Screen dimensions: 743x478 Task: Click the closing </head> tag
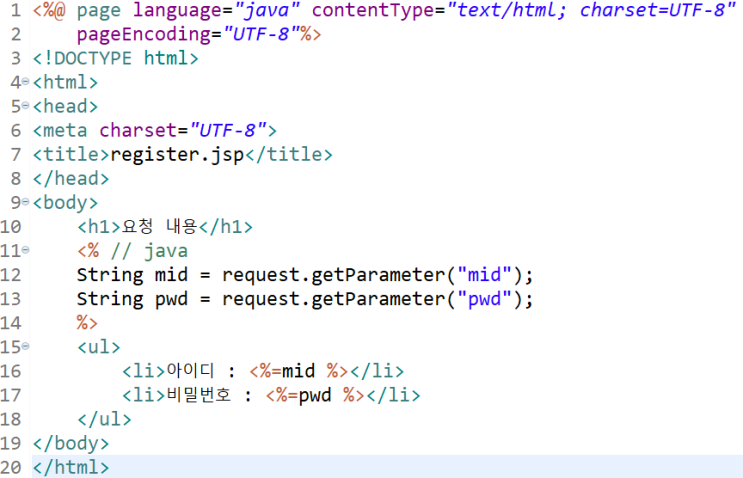pyautogui.click(x=71, y=179)
